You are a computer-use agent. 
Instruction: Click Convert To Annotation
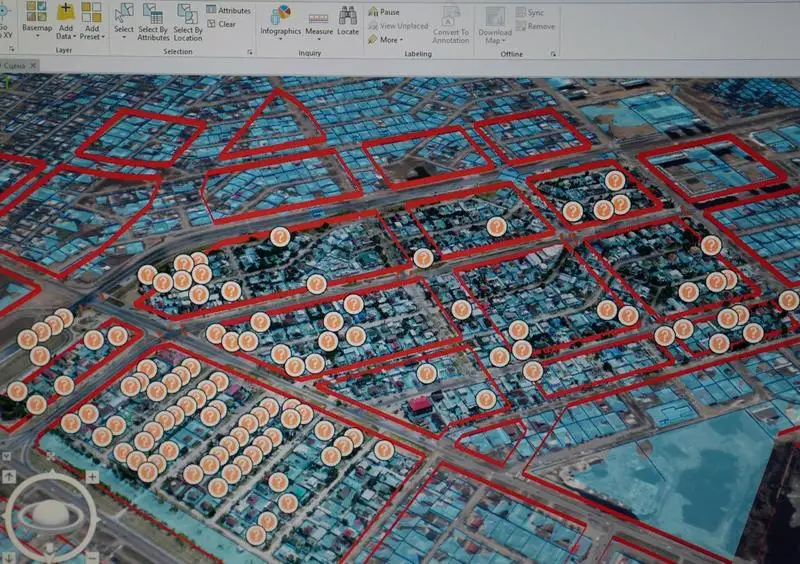point(450,24)
